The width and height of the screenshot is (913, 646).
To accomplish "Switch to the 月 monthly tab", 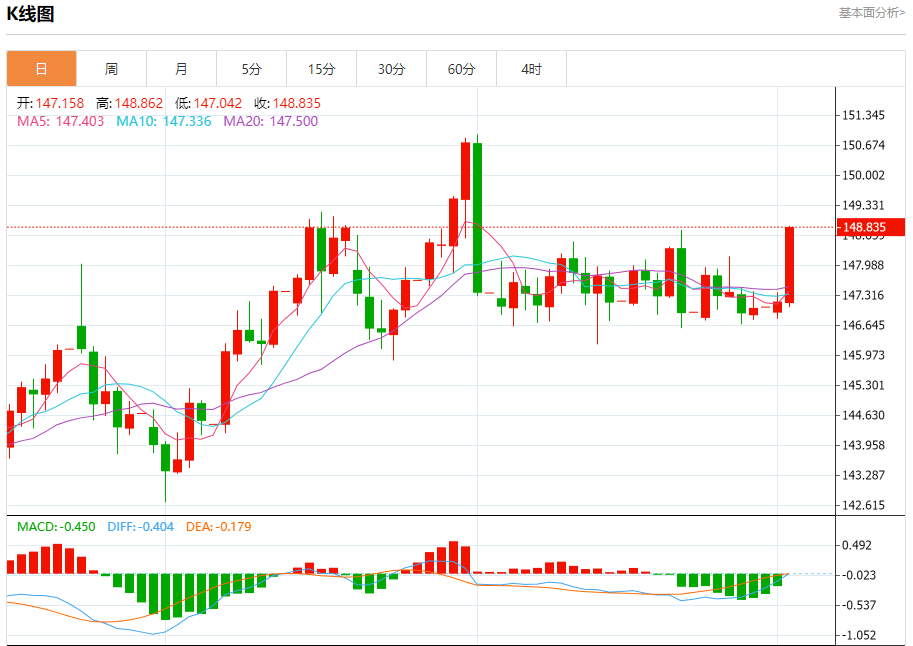I will (181, 69).
